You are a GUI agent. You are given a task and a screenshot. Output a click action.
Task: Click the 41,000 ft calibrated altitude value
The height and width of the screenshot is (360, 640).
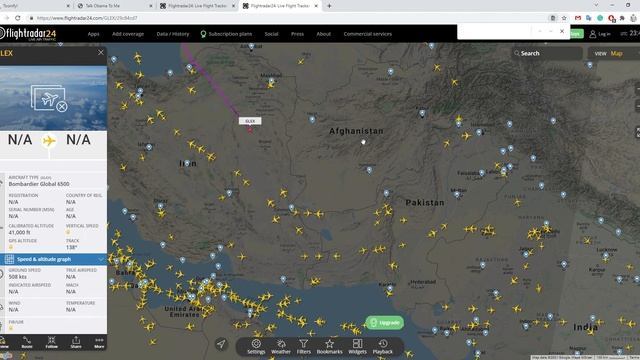[x=19, y=232]
